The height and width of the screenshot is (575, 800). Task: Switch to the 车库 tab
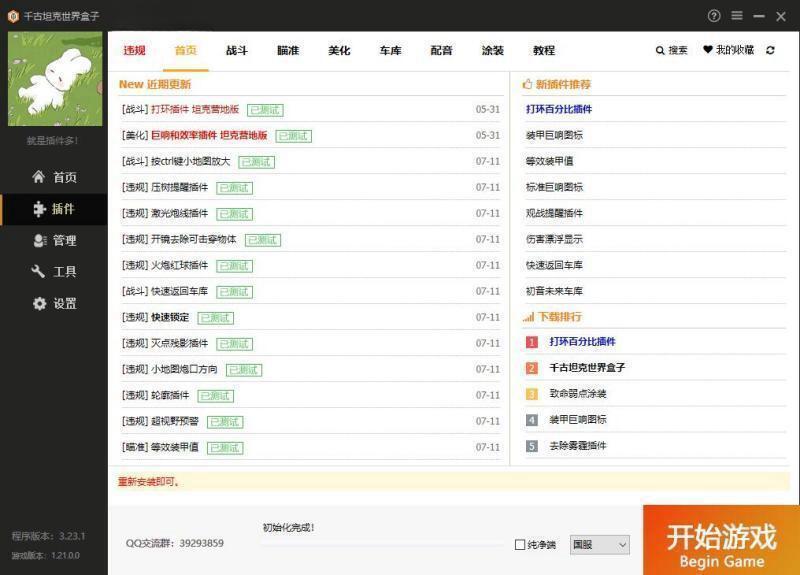[390, 51]
